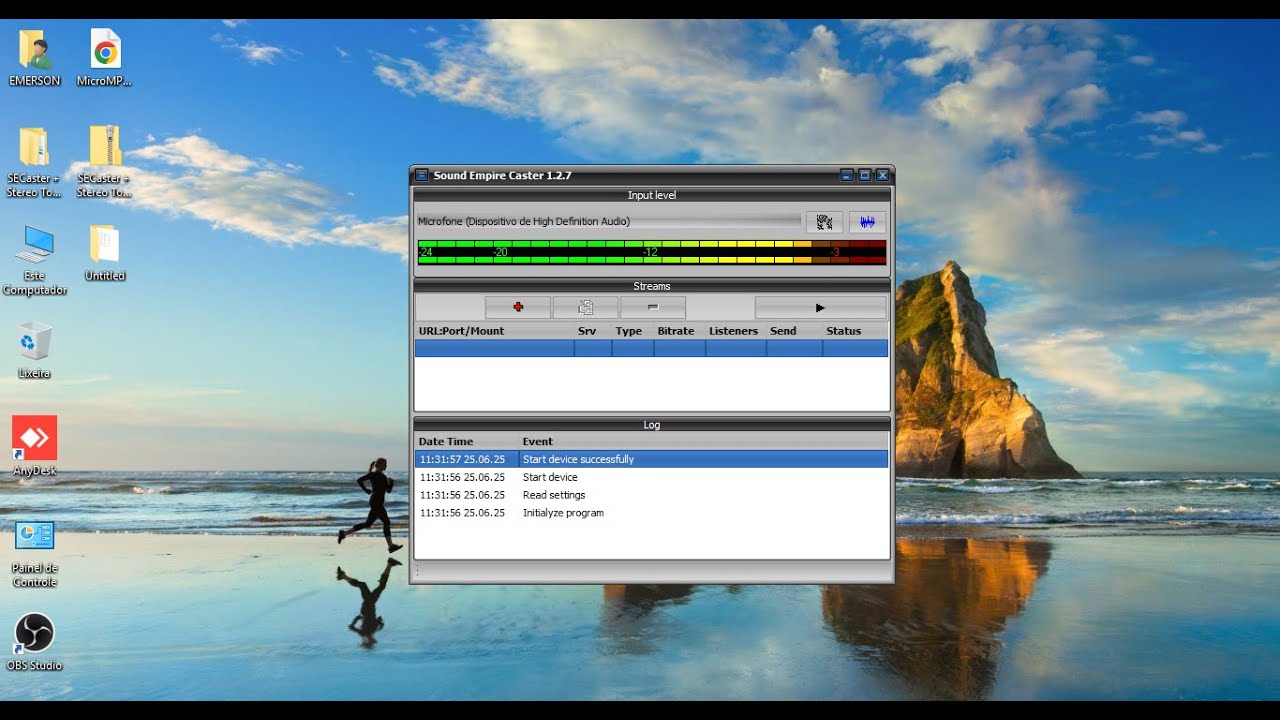Viewport: 1280px width, 720px height.
Task: Click the blue waveform DSP icon
Action: tap(867, 222)
